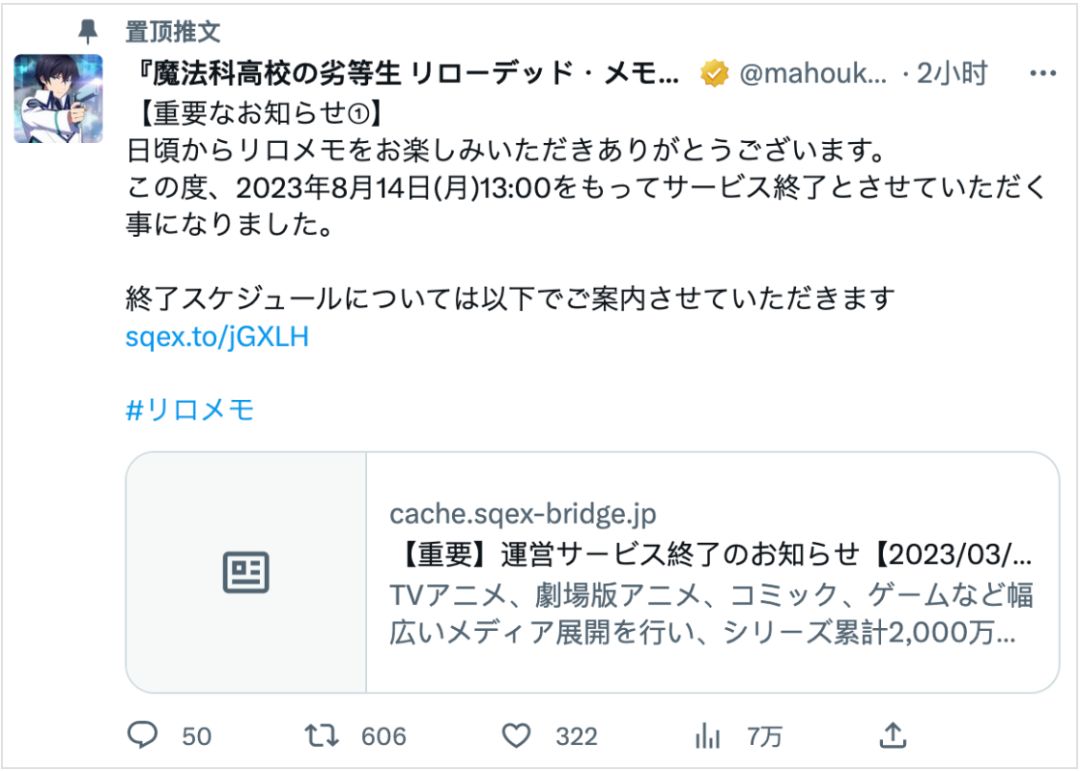Like the tweet with the heart icon

tap(516, 736)
